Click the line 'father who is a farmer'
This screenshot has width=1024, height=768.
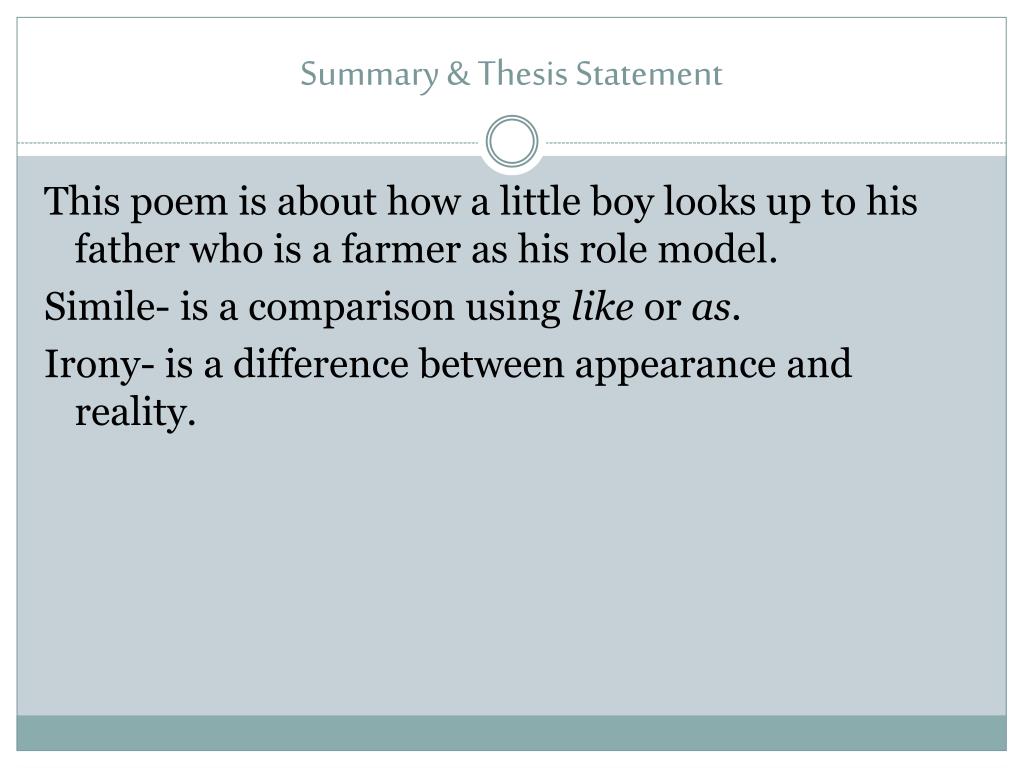426,249
